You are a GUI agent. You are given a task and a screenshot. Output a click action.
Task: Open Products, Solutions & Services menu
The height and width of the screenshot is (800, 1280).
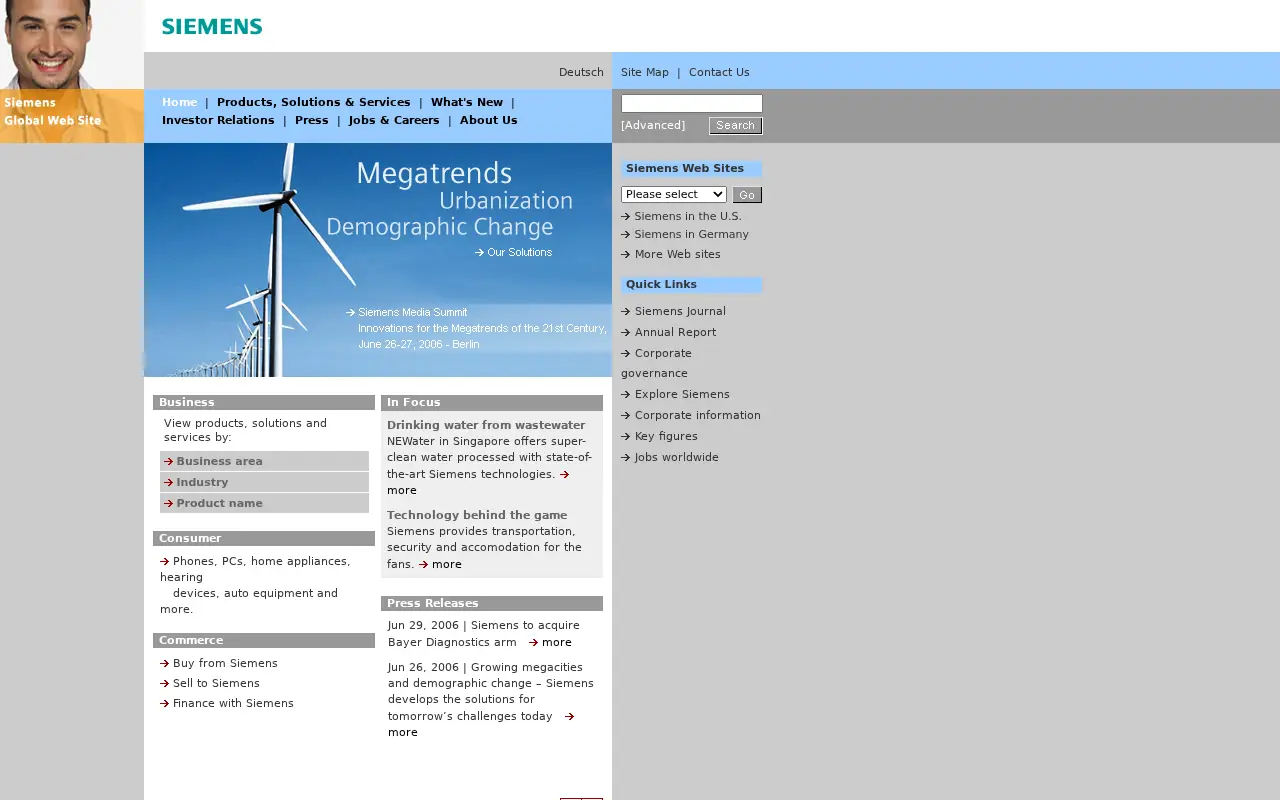pos(314,102)
